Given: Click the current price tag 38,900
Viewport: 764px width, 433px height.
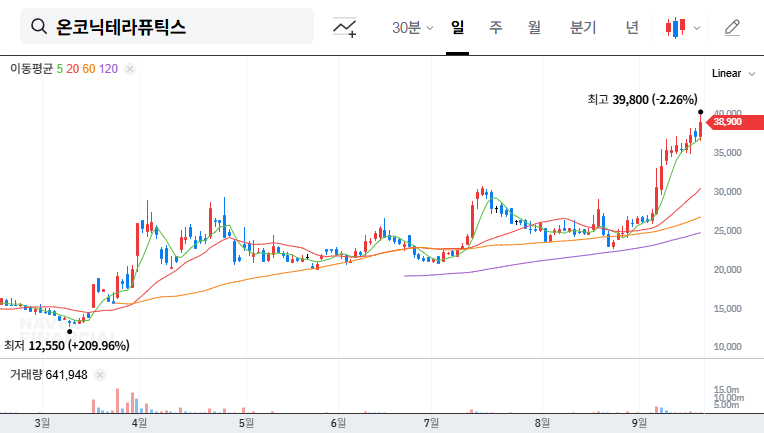Looking at the screenshot, I should [735, 122].
